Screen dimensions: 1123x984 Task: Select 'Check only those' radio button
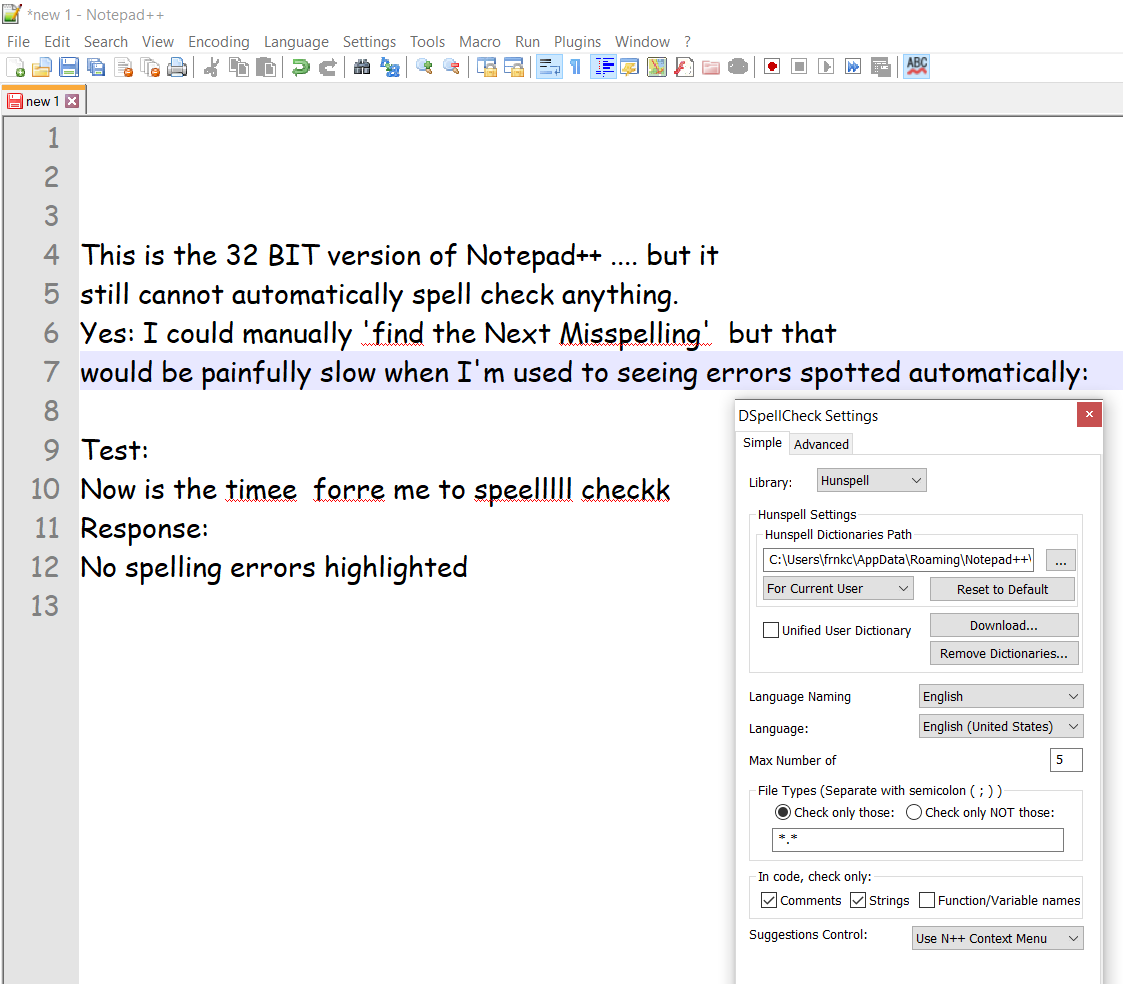click(x=783, y=812)
